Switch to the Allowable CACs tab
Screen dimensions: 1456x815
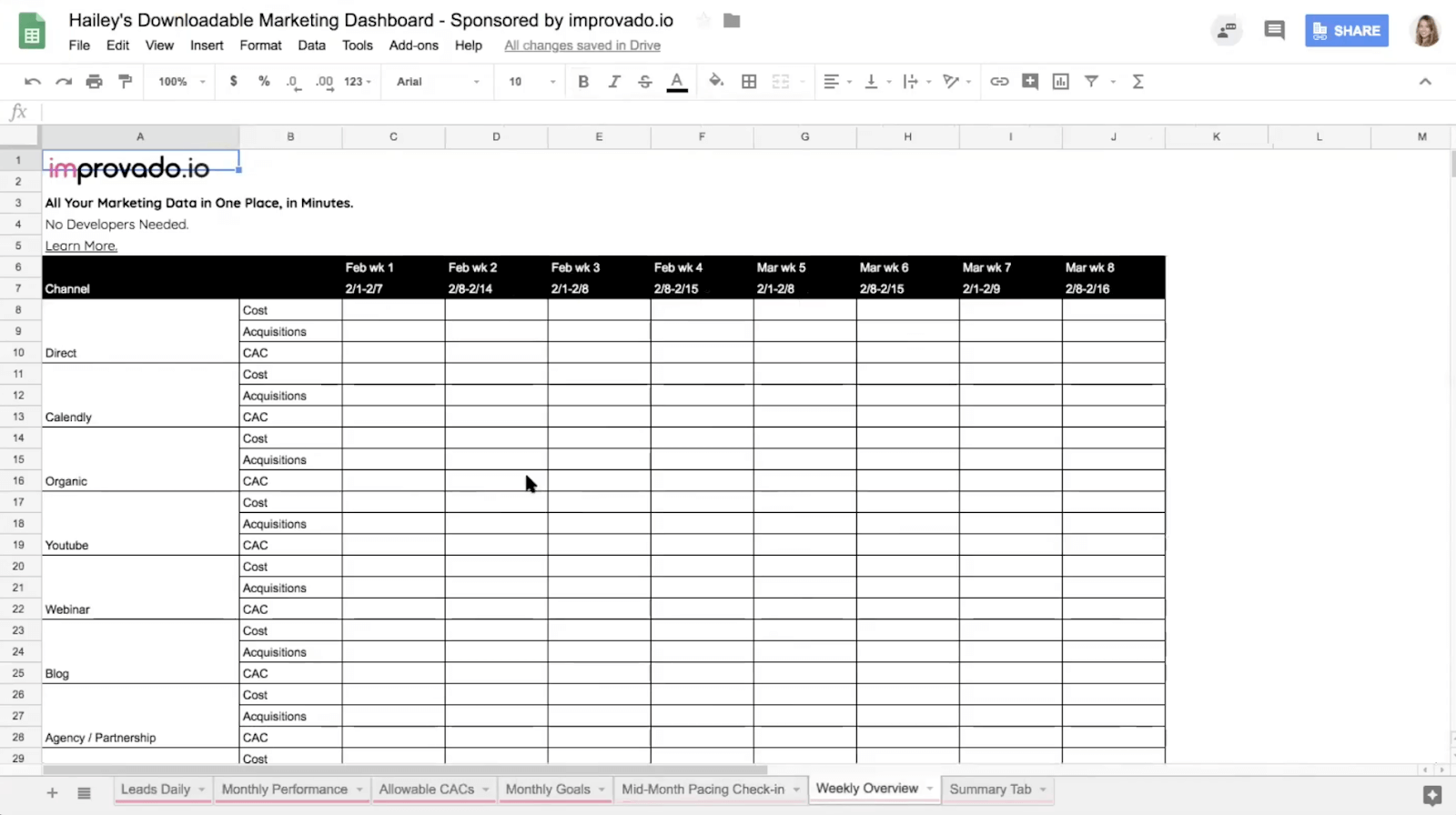coord(427,790)
